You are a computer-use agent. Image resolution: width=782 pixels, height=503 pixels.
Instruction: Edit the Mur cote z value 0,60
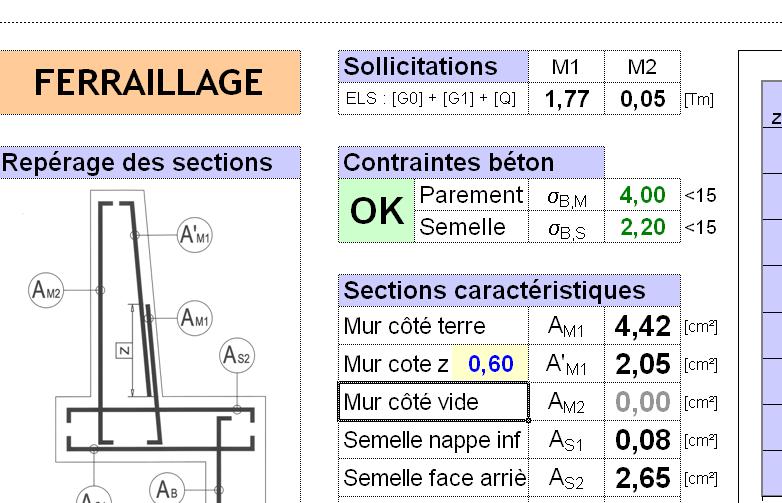pyautogui.click(x=490, y=364)
